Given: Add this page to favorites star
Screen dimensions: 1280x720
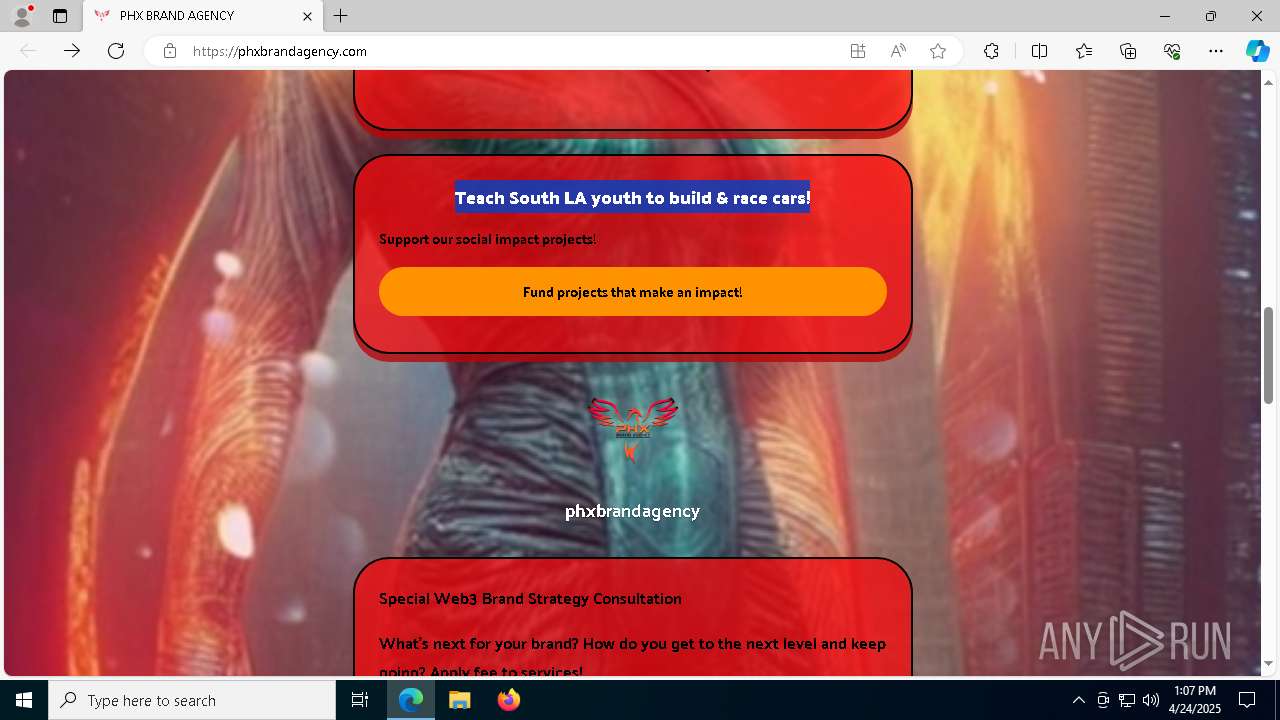Looking at the screenshot, I should (x=938, y=51).
